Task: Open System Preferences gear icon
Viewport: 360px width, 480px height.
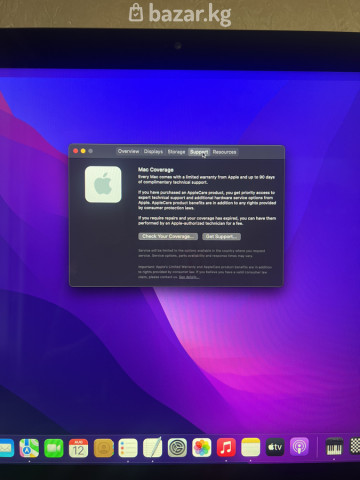Action: pos(177,447)
